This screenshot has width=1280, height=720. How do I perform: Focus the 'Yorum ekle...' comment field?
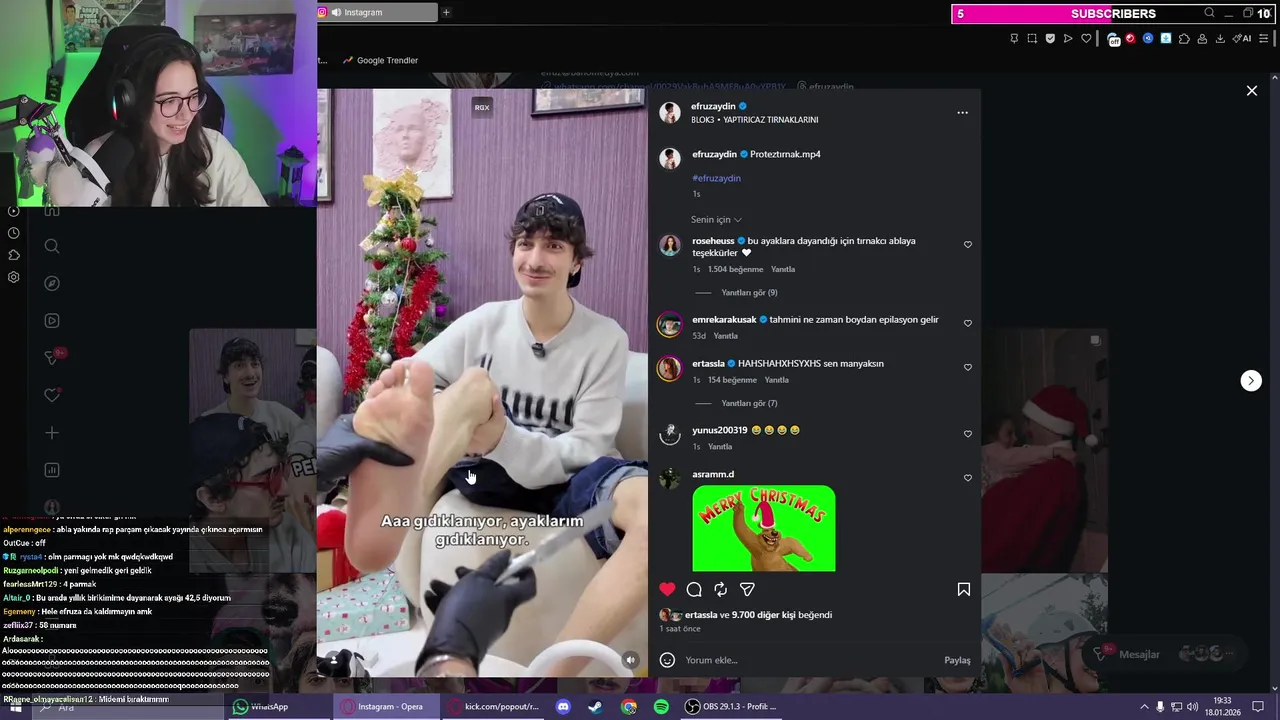tap(810, 660)
